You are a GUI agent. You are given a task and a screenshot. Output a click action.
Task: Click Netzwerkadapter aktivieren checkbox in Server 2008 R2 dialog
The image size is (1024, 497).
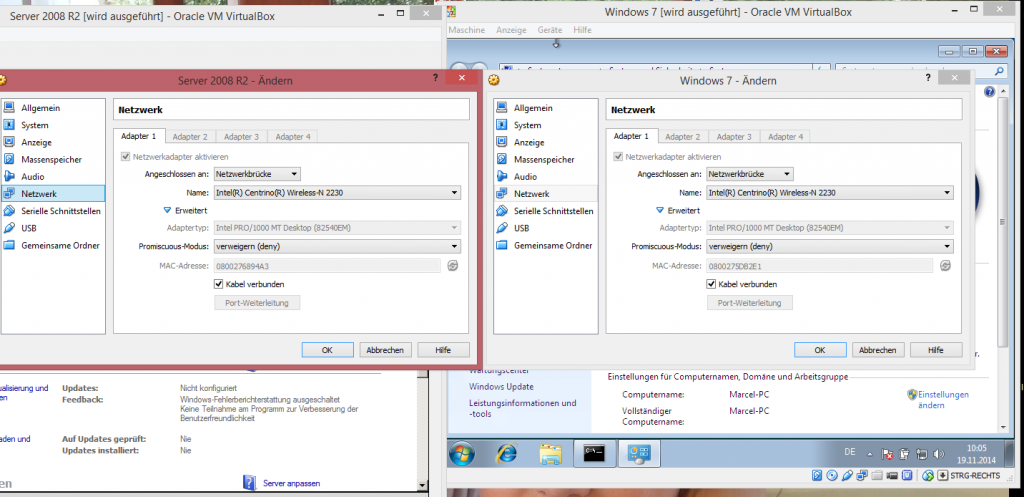125,157
